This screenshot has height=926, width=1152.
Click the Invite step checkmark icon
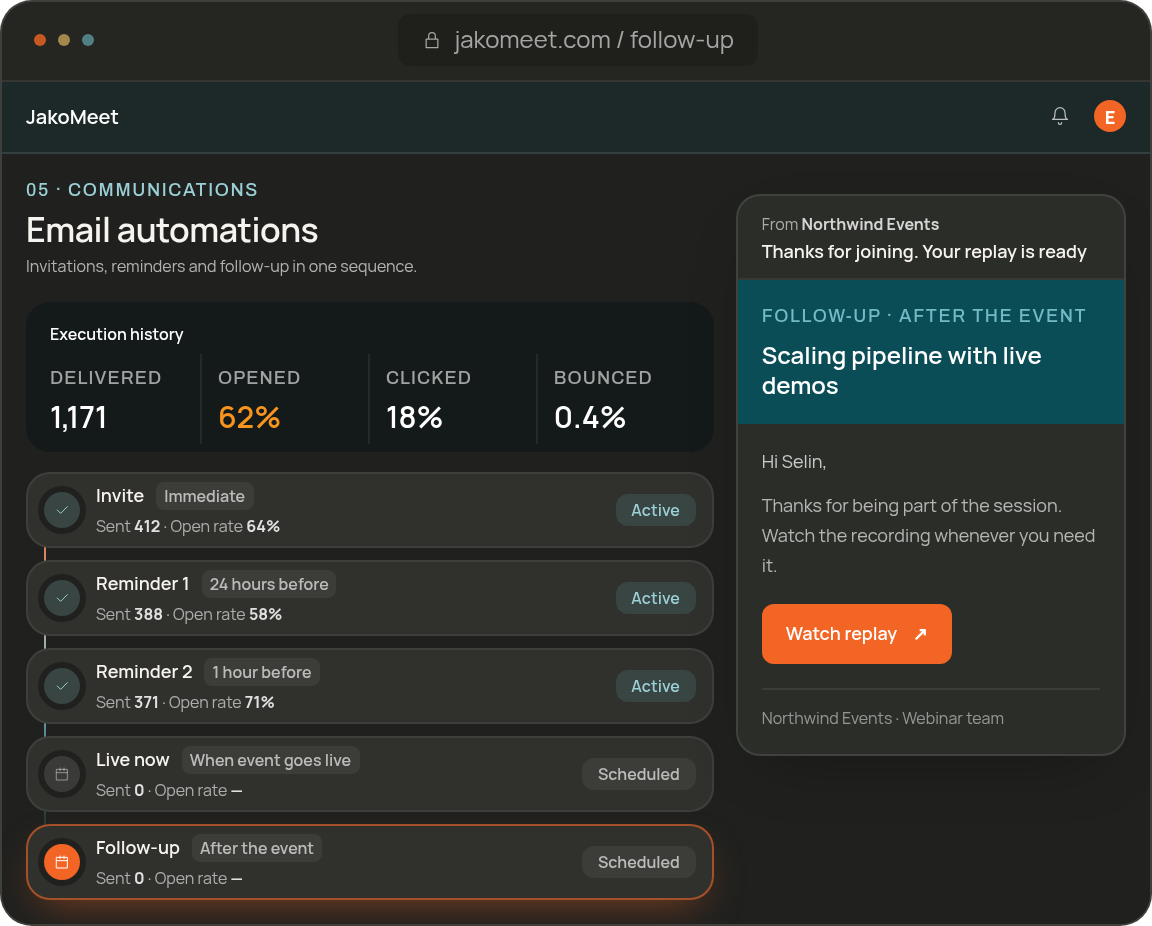62,510
